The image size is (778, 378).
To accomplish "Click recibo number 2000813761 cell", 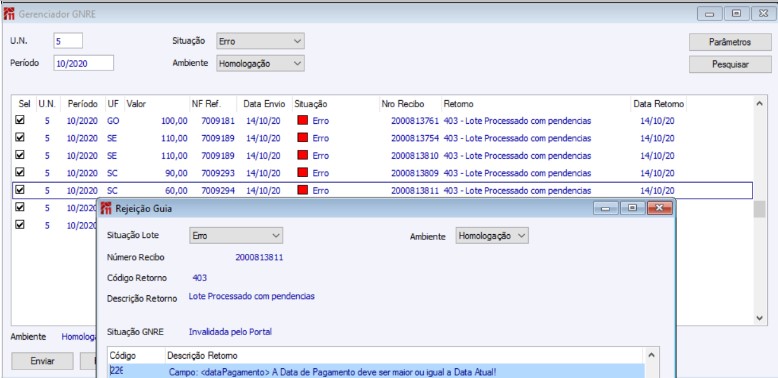I will (415, 121).
